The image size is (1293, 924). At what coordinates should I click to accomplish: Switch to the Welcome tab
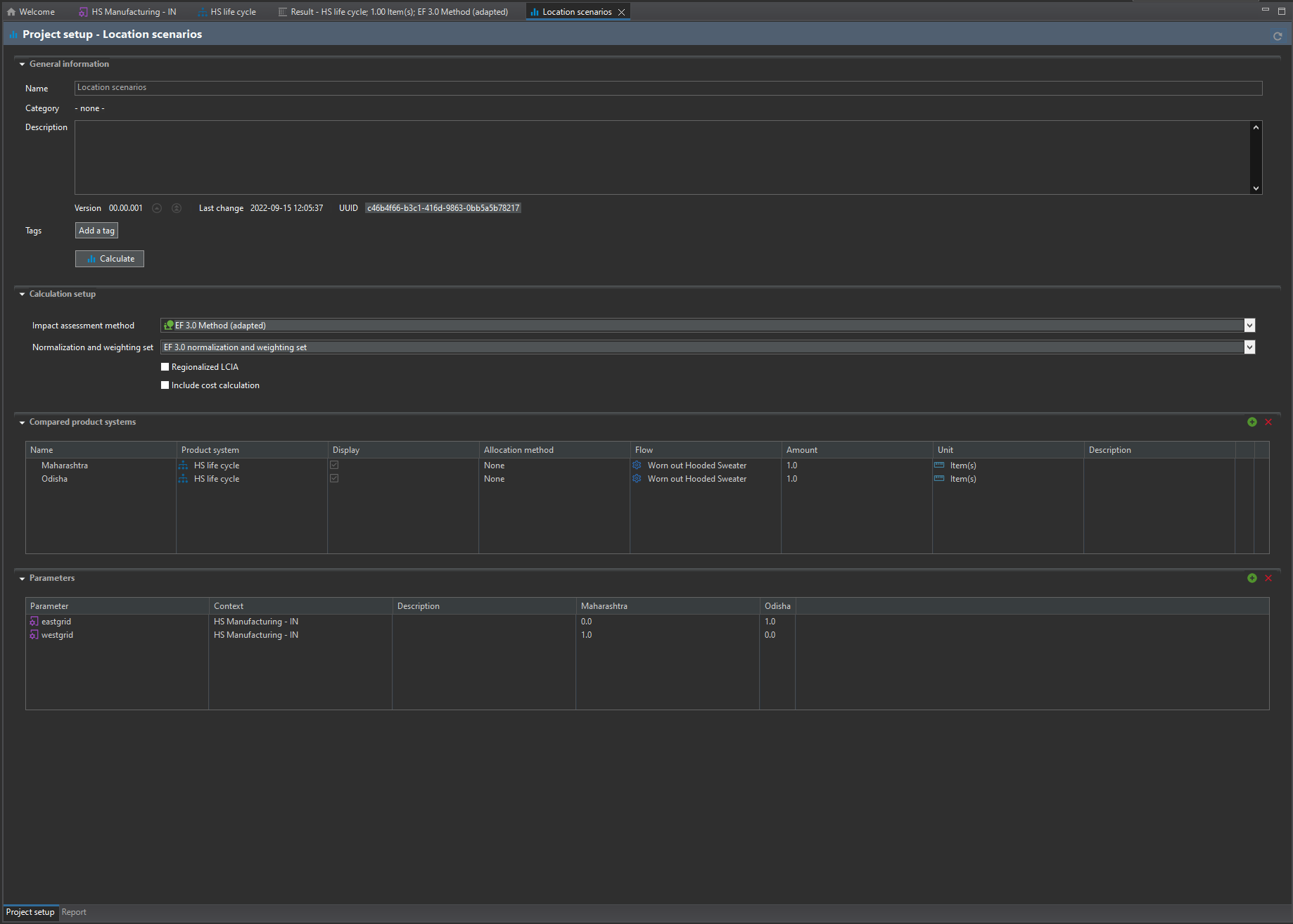click(x=31, y=12)
